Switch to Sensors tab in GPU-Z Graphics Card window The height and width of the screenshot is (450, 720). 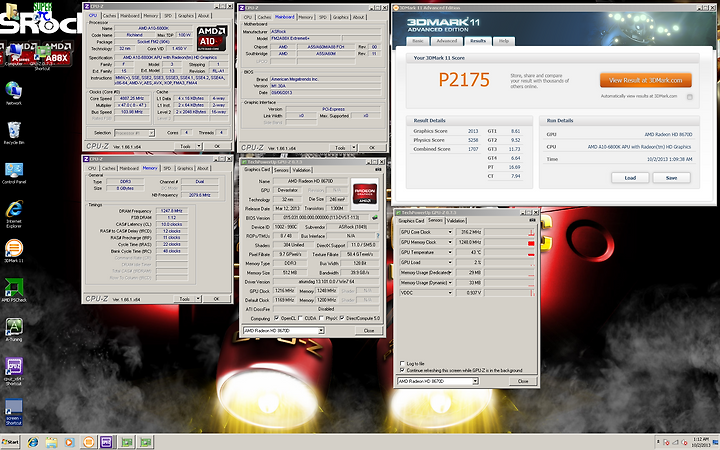pyautogui.click(x=281, y=169)
